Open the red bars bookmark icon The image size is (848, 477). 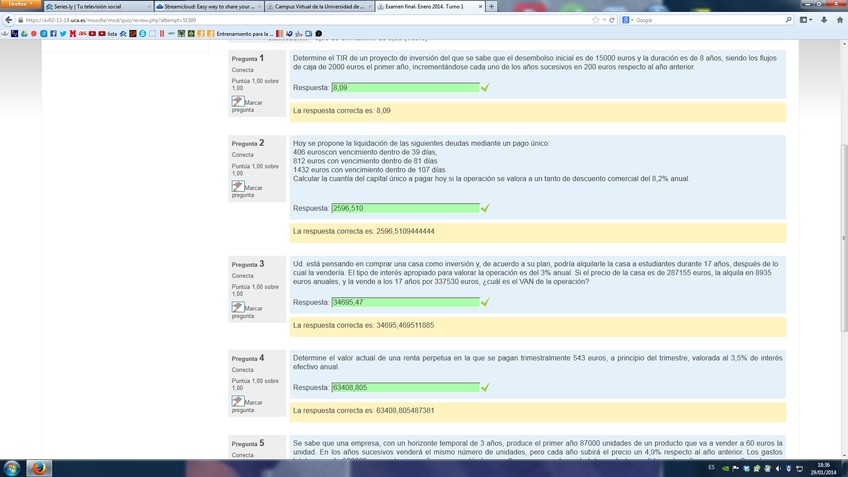[x=162, y=34]
